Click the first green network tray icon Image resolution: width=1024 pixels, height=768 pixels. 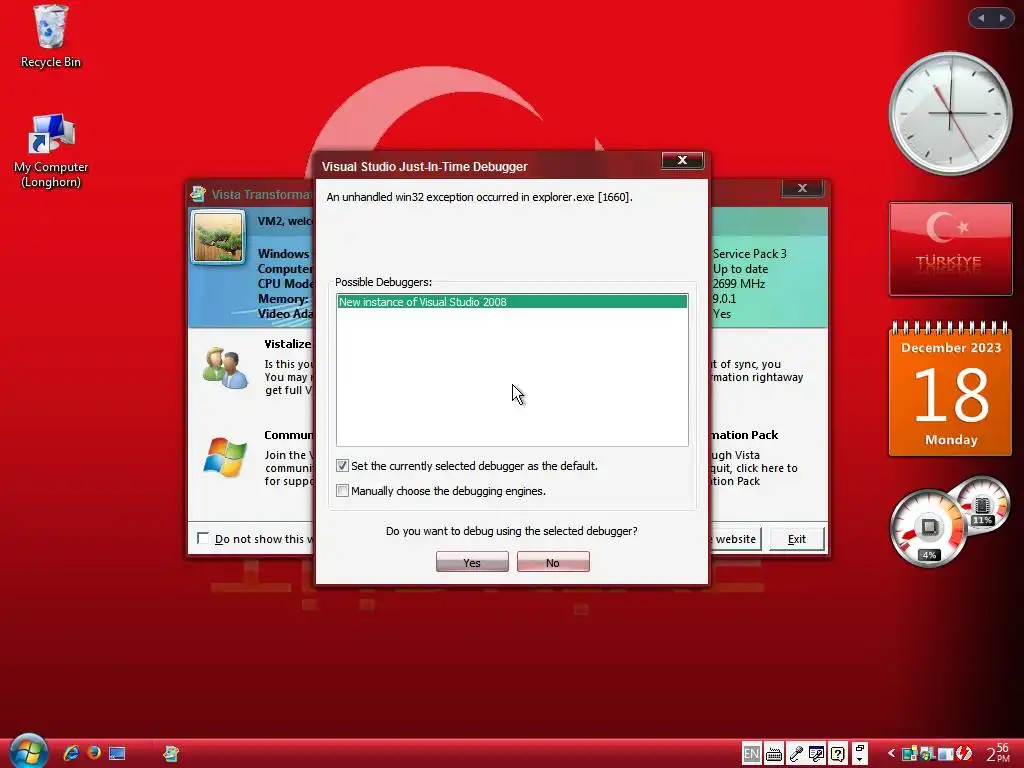[910, 754]
